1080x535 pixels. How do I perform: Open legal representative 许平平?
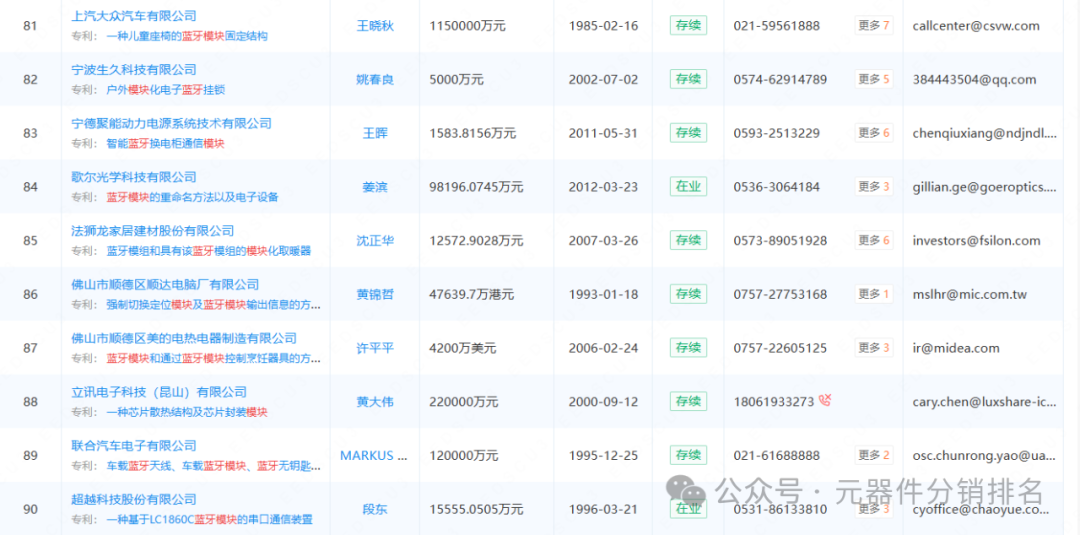pos(375,348)
